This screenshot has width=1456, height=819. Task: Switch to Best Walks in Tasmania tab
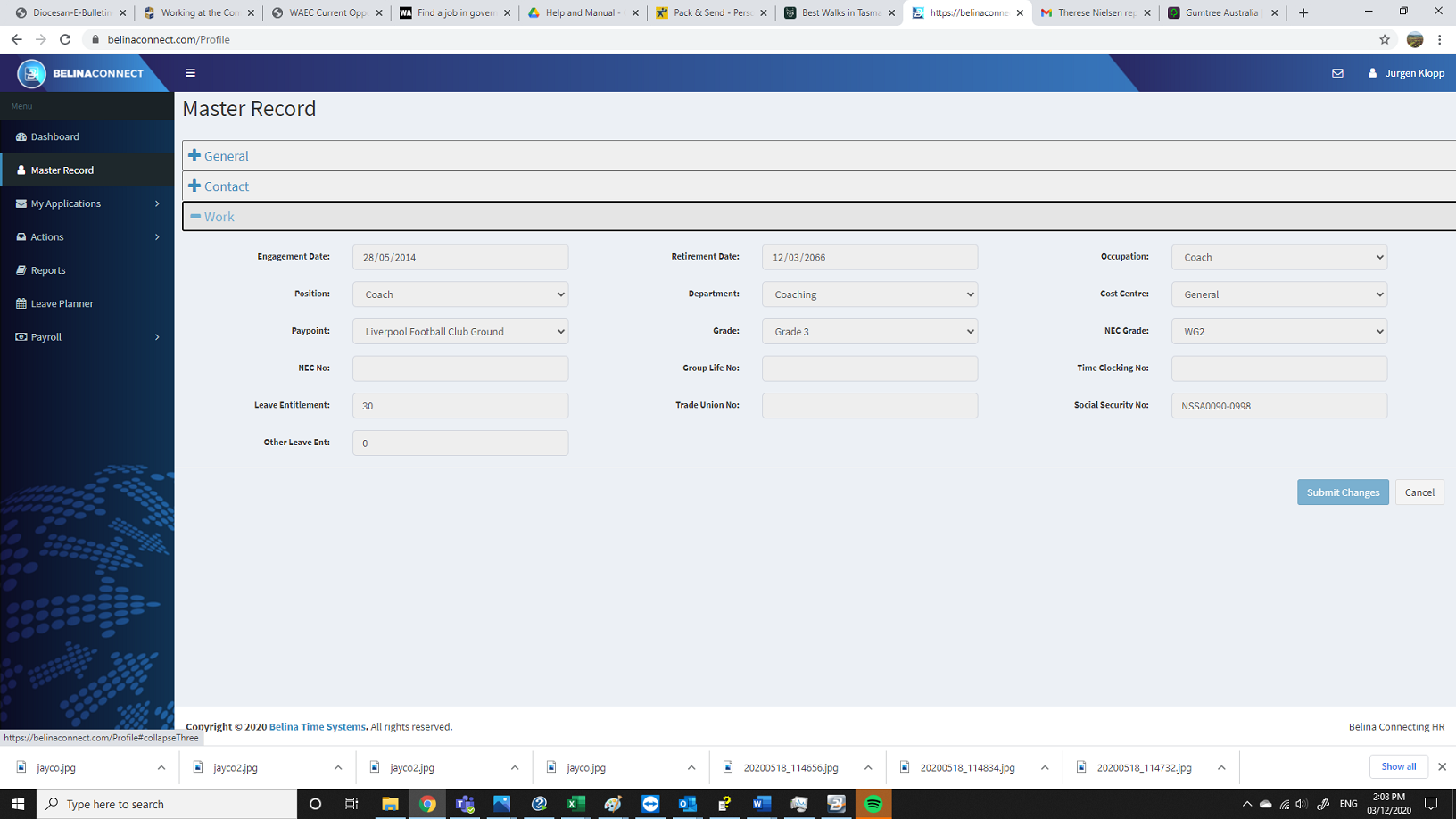pos(839,12)
